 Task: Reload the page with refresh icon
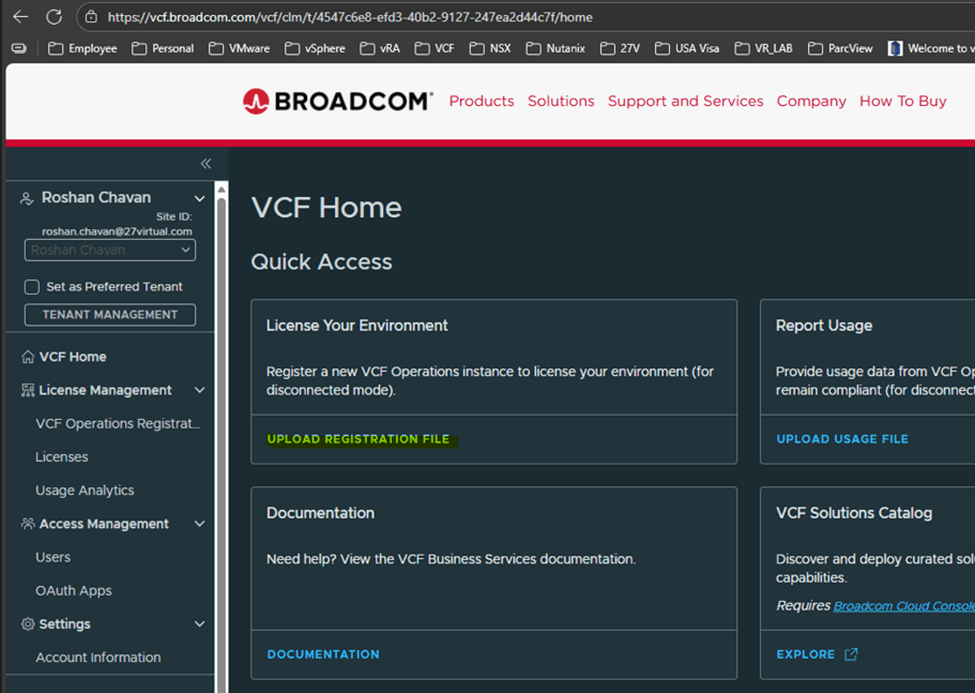[54, 17]
